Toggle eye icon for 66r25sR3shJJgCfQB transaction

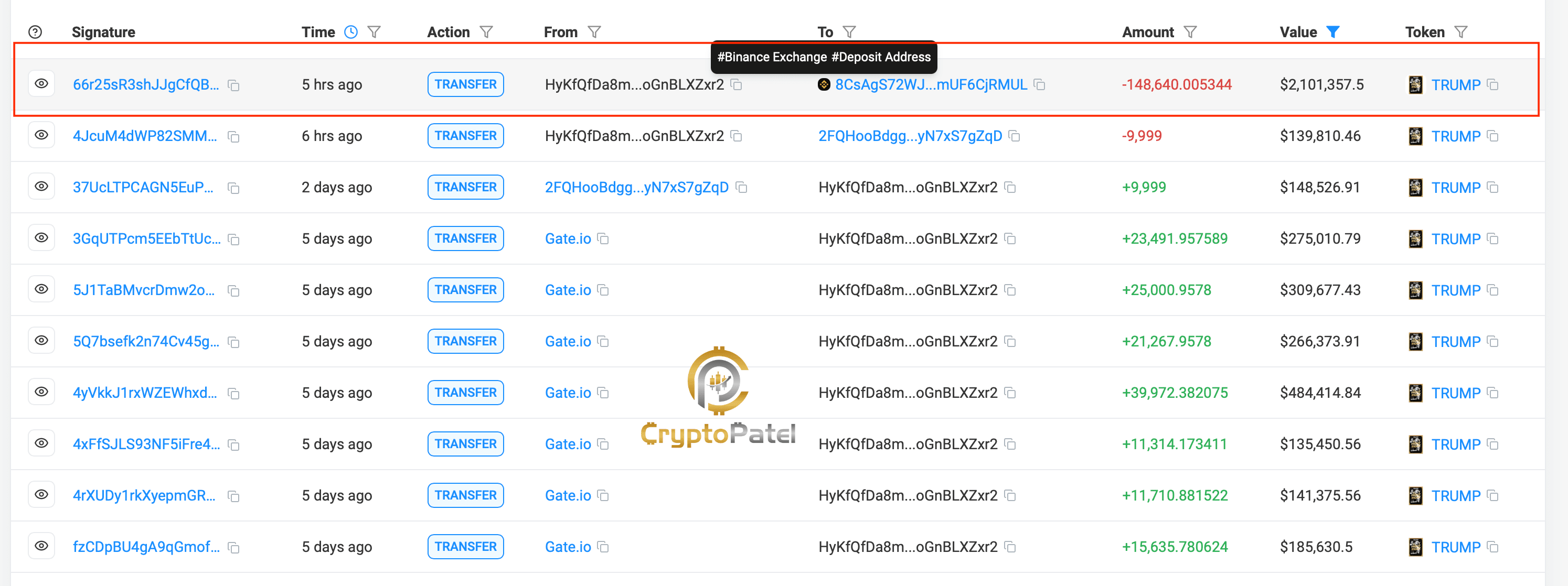tap(41, 84)
